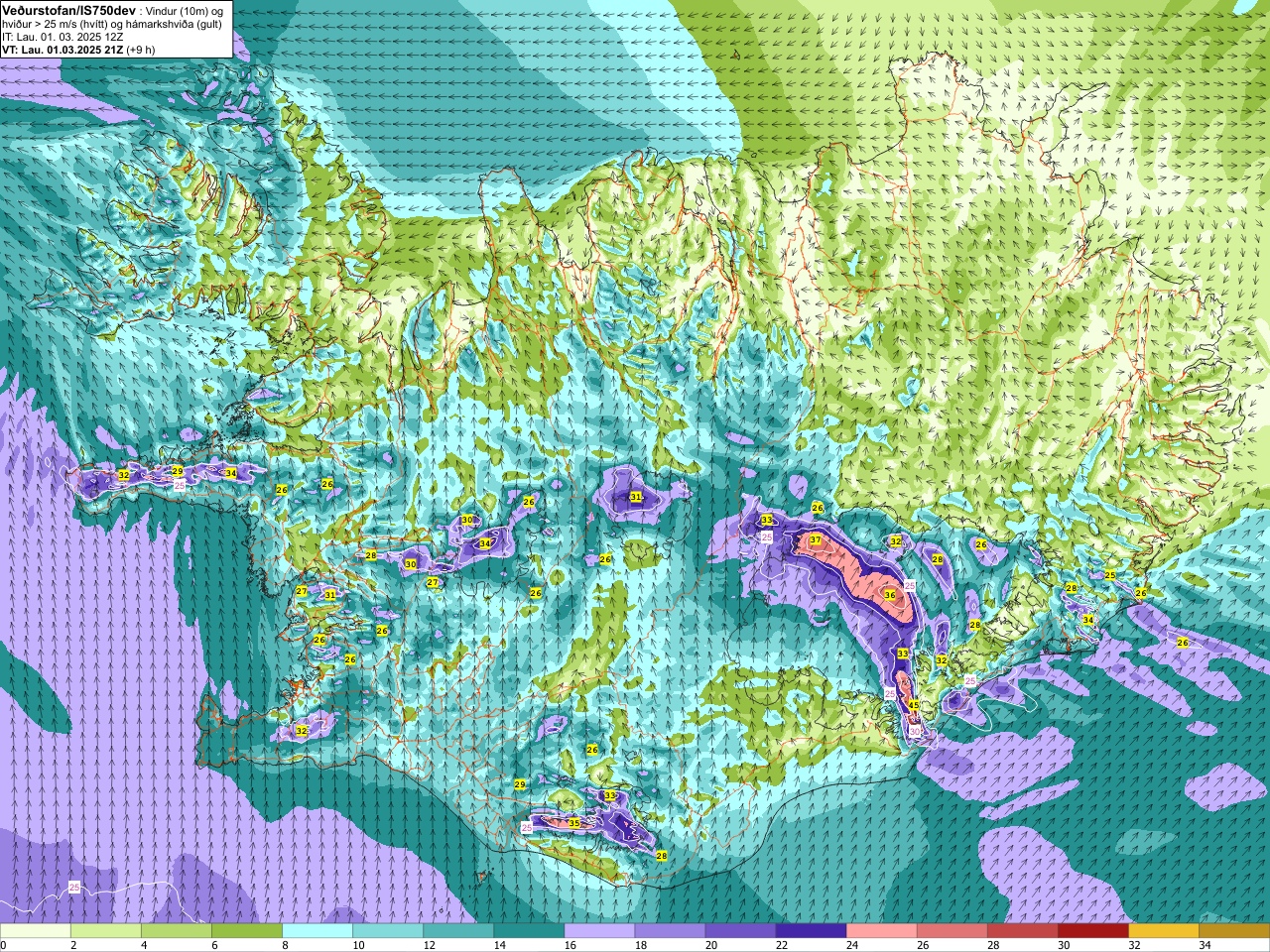Click the legend tick label '8'
Viewport: 1270px width, 952px height.
[285, 945]
